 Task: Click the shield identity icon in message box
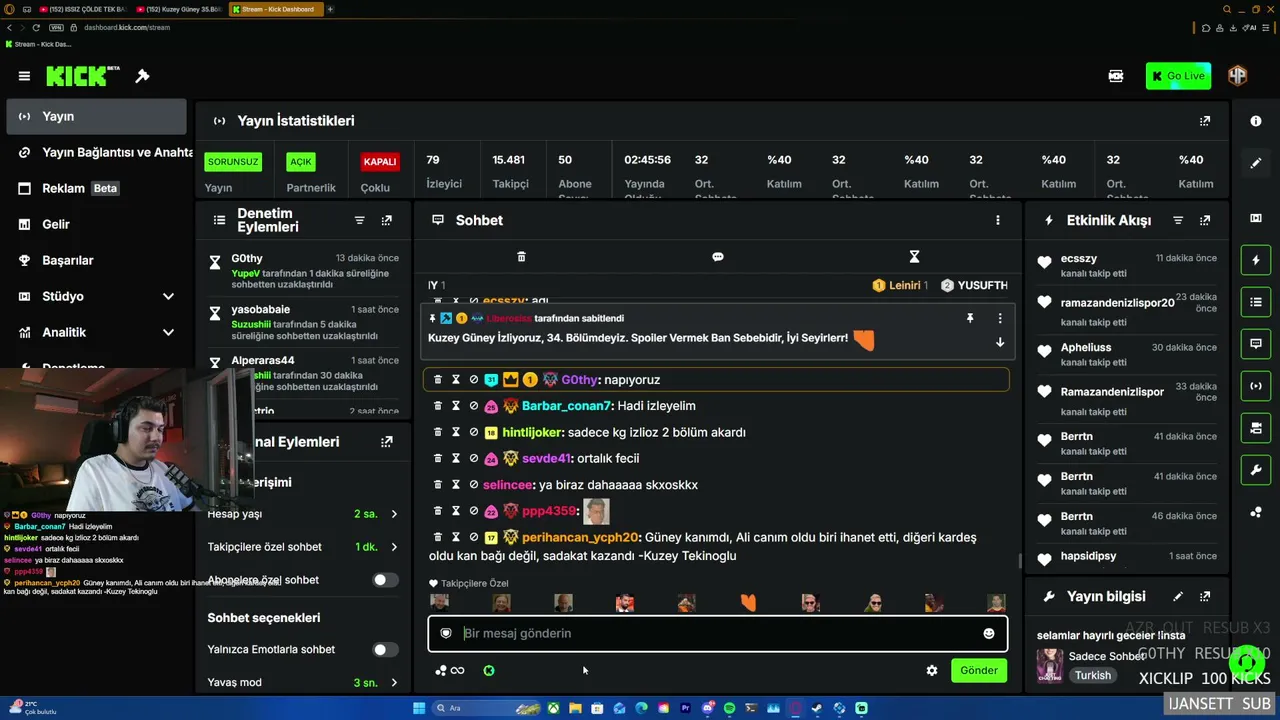pyautogui.click(x=446, y=633)
